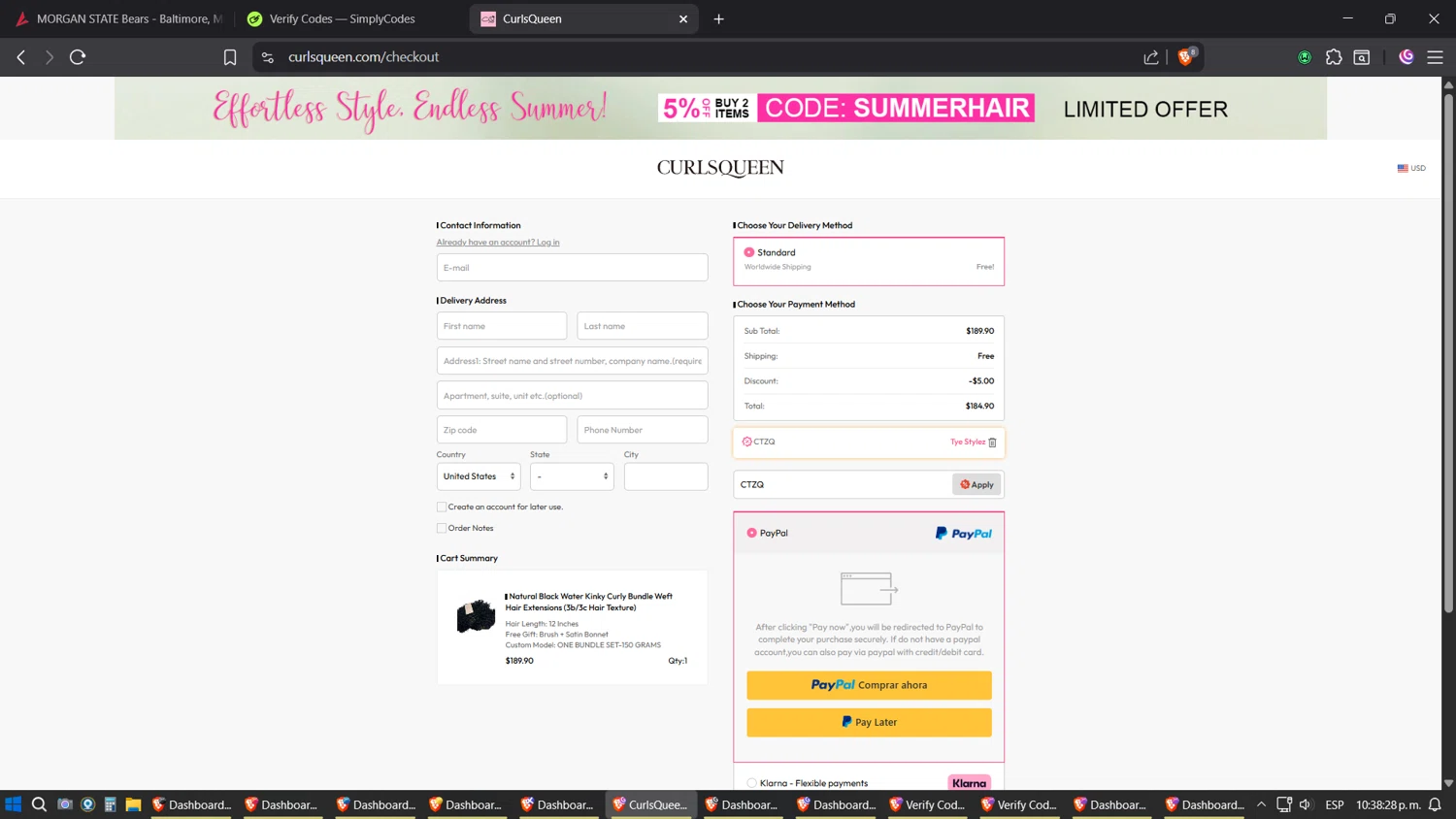Click the Address1 street name field

(572, 361)
